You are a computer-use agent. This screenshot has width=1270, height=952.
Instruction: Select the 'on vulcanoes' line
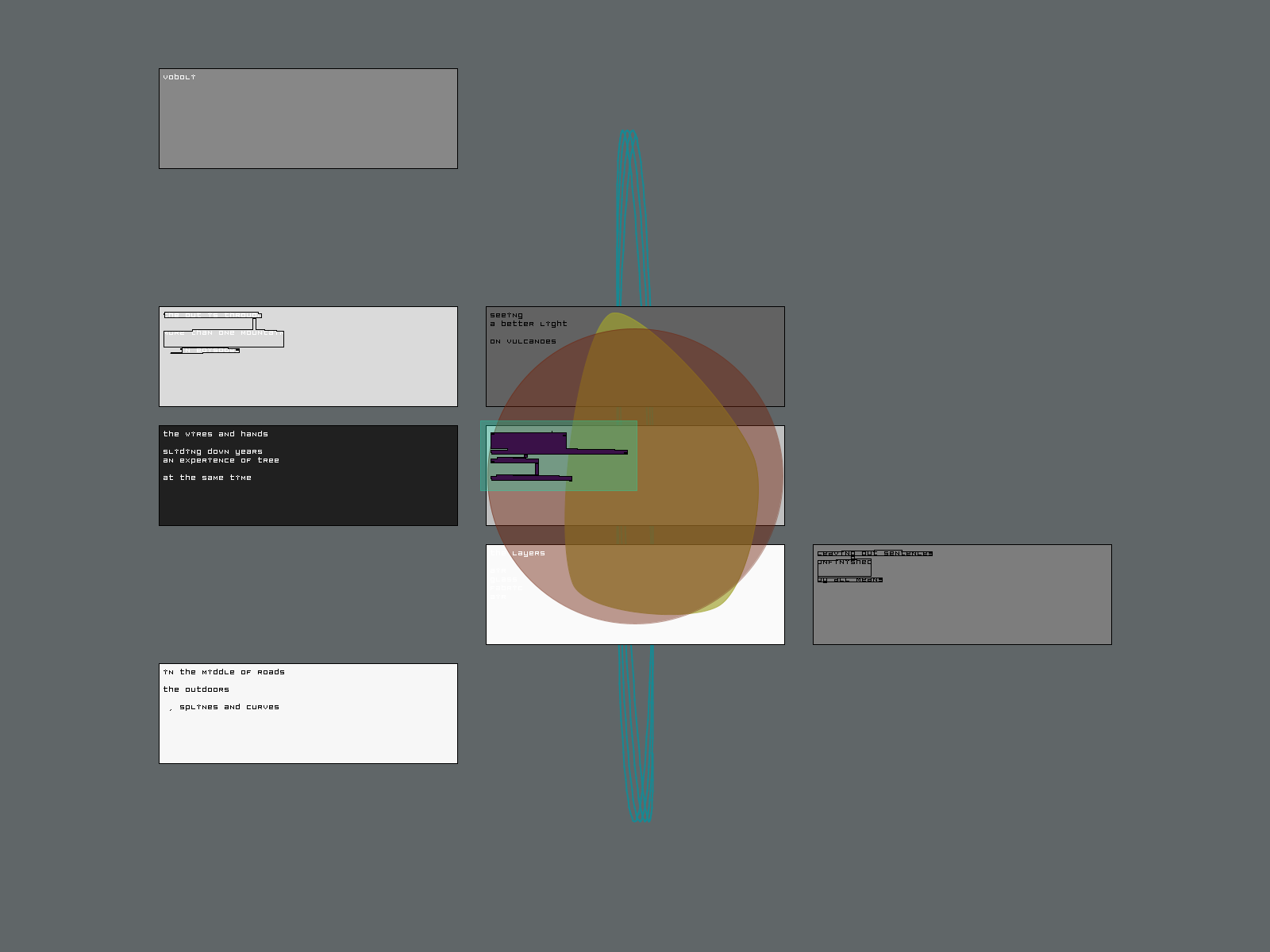522,341
